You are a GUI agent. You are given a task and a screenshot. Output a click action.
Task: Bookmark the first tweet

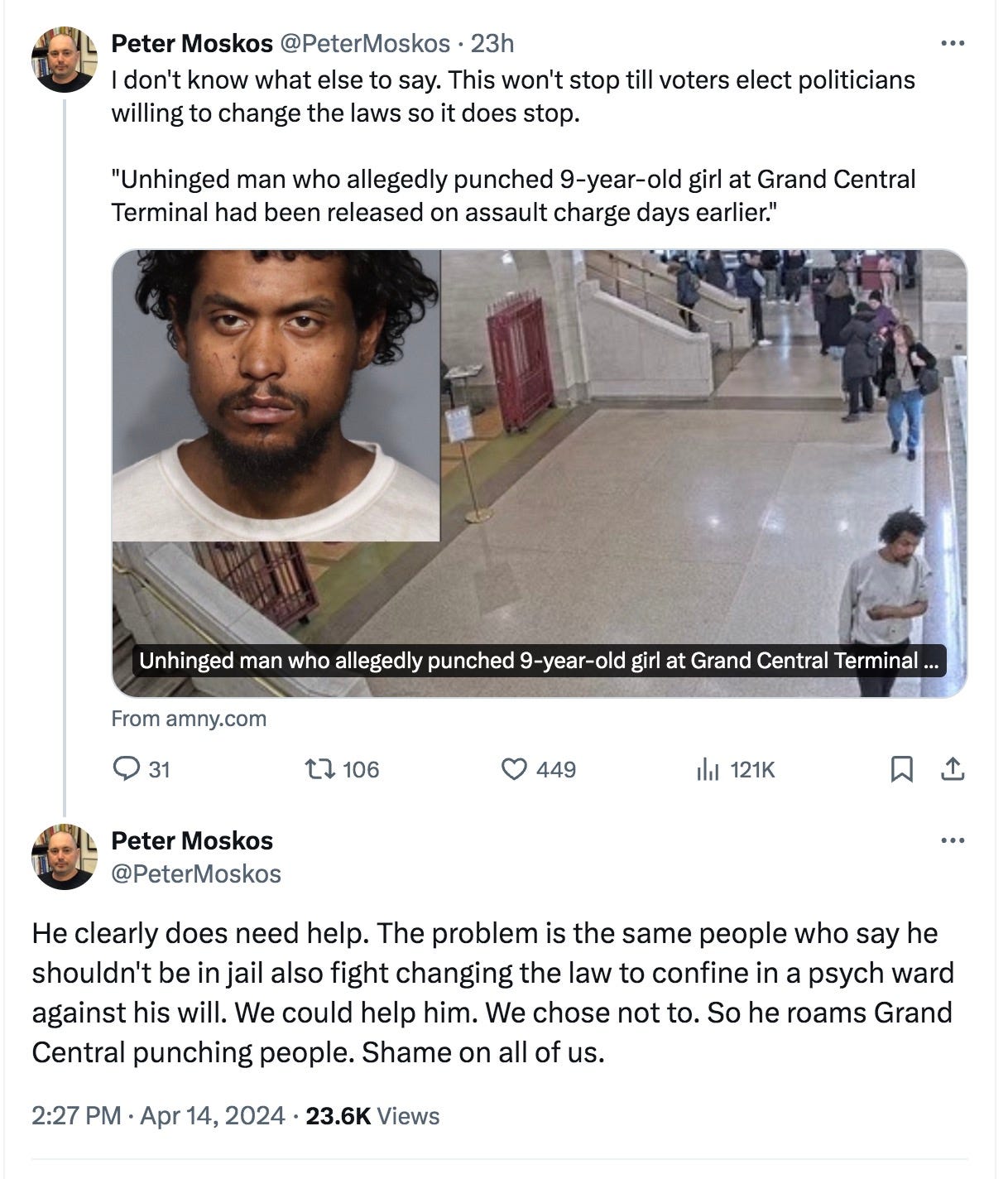coord(901,770)
